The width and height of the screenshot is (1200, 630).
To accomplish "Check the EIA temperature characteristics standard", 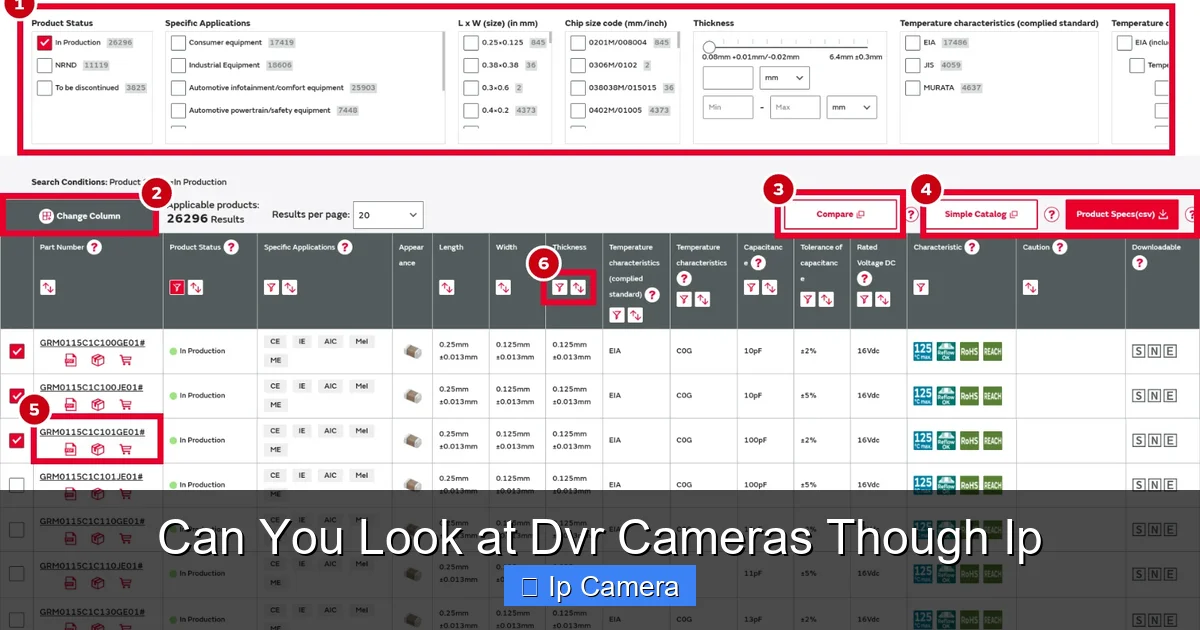I will tap(913, 43).
